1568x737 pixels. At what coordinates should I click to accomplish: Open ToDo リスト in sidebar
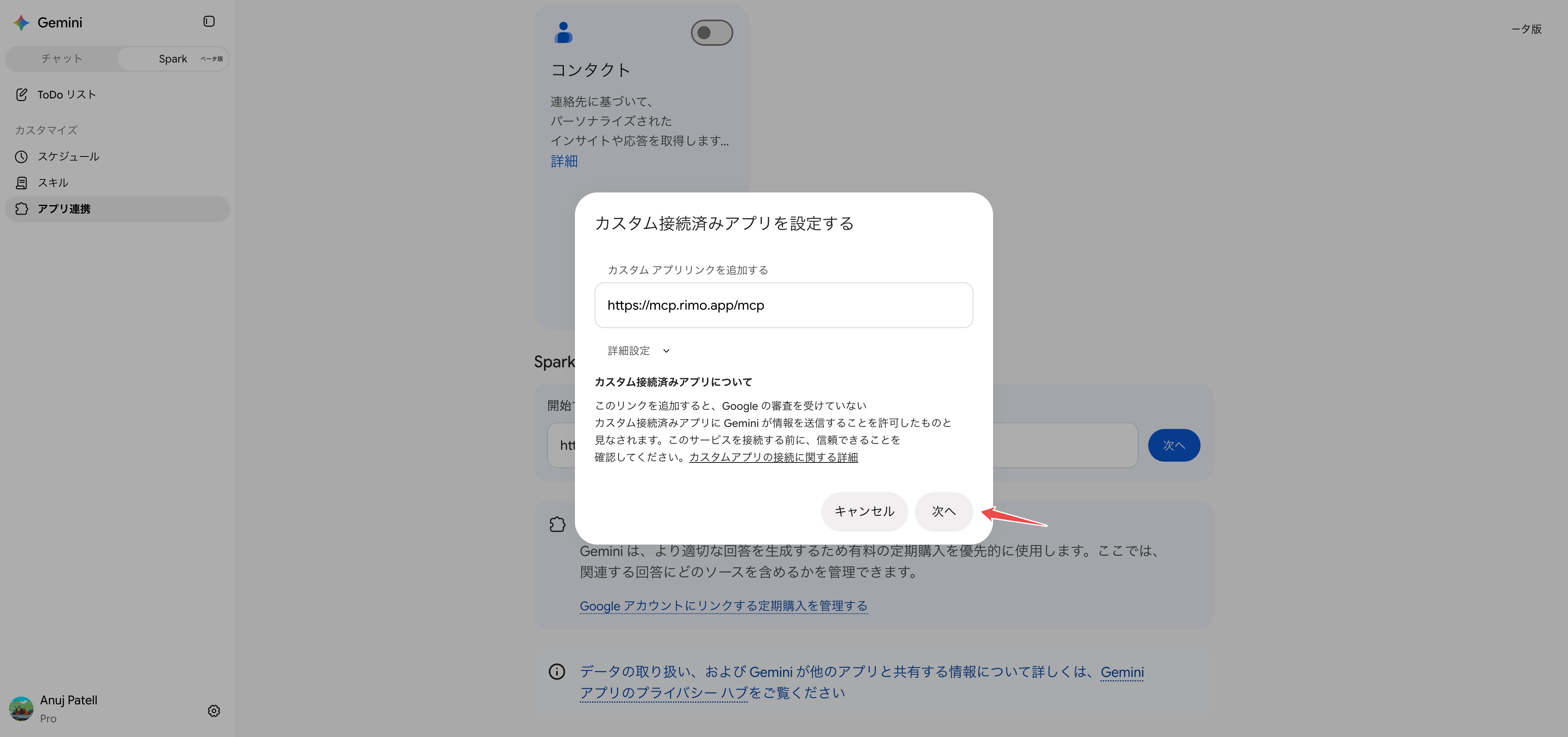[x=118, y=94]
